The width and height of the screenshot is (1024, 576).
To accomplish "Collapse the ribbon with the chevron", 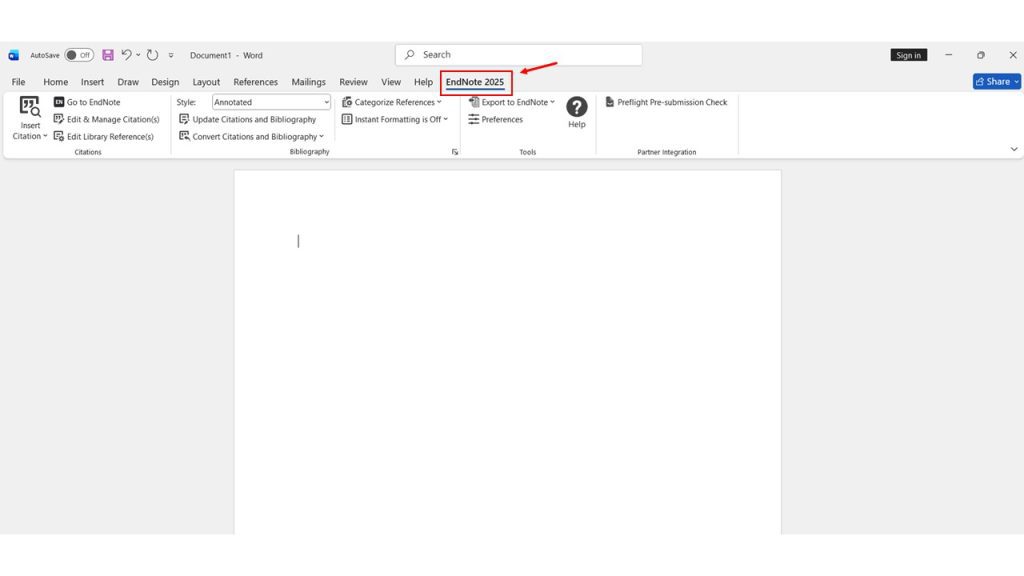I will [x=1013, y=148].
